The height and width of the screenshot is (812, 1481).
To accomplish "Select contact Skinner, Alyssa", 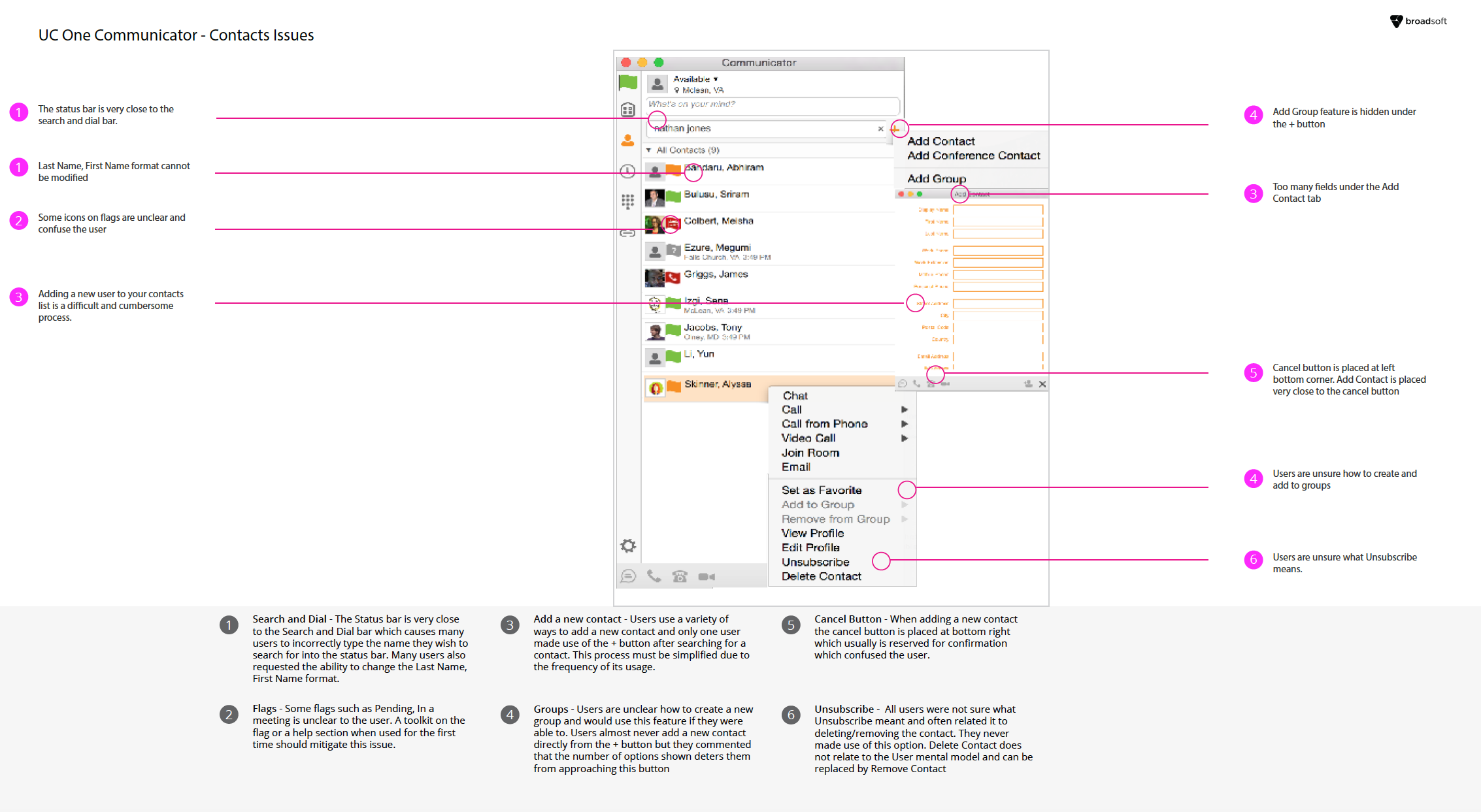I will click(769, 388).
